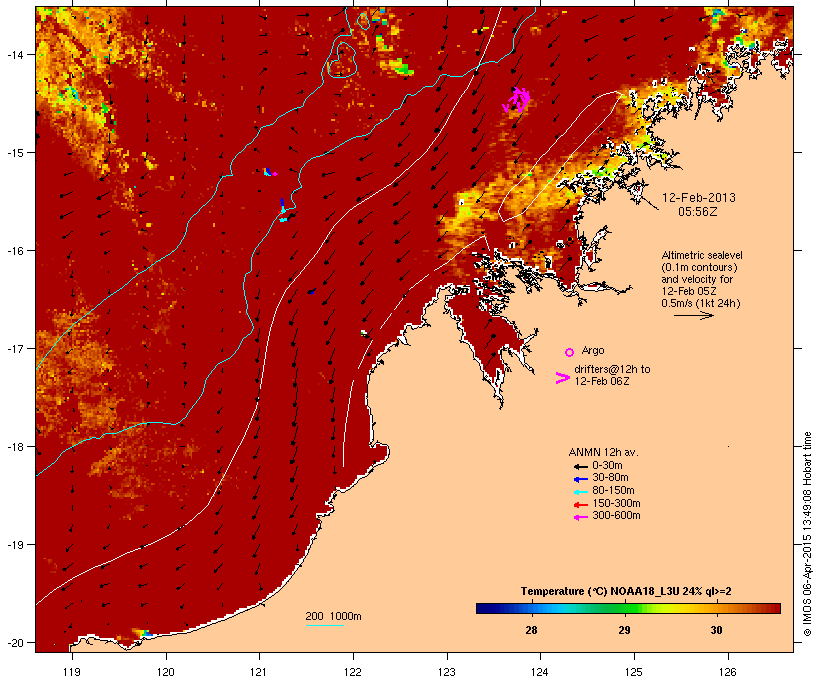Click the colorbar tick label 28
This screenshot has height=680, width=820.
point(531,630)
